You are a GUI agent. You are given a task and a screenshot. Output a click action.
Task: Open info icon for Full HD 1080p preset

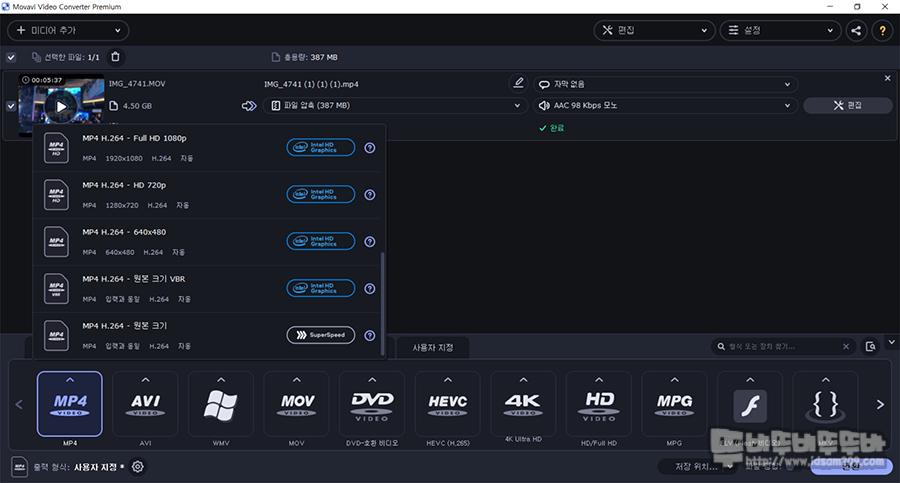pos(370,148)
